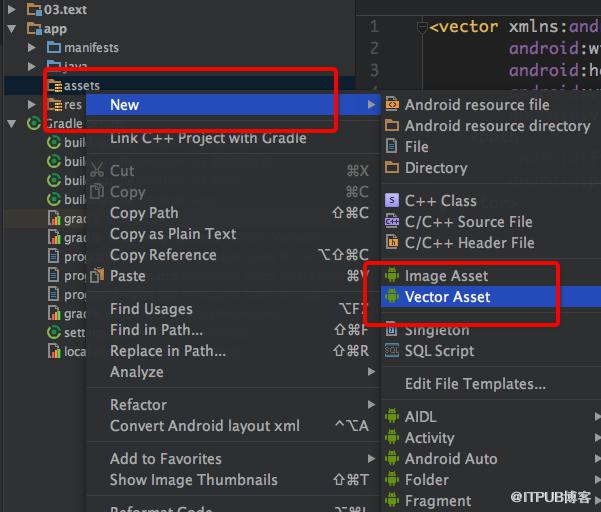This screenshot has height=512, width=601.
Task: Click the Cut scissors icon
Action: coord(97,170)
